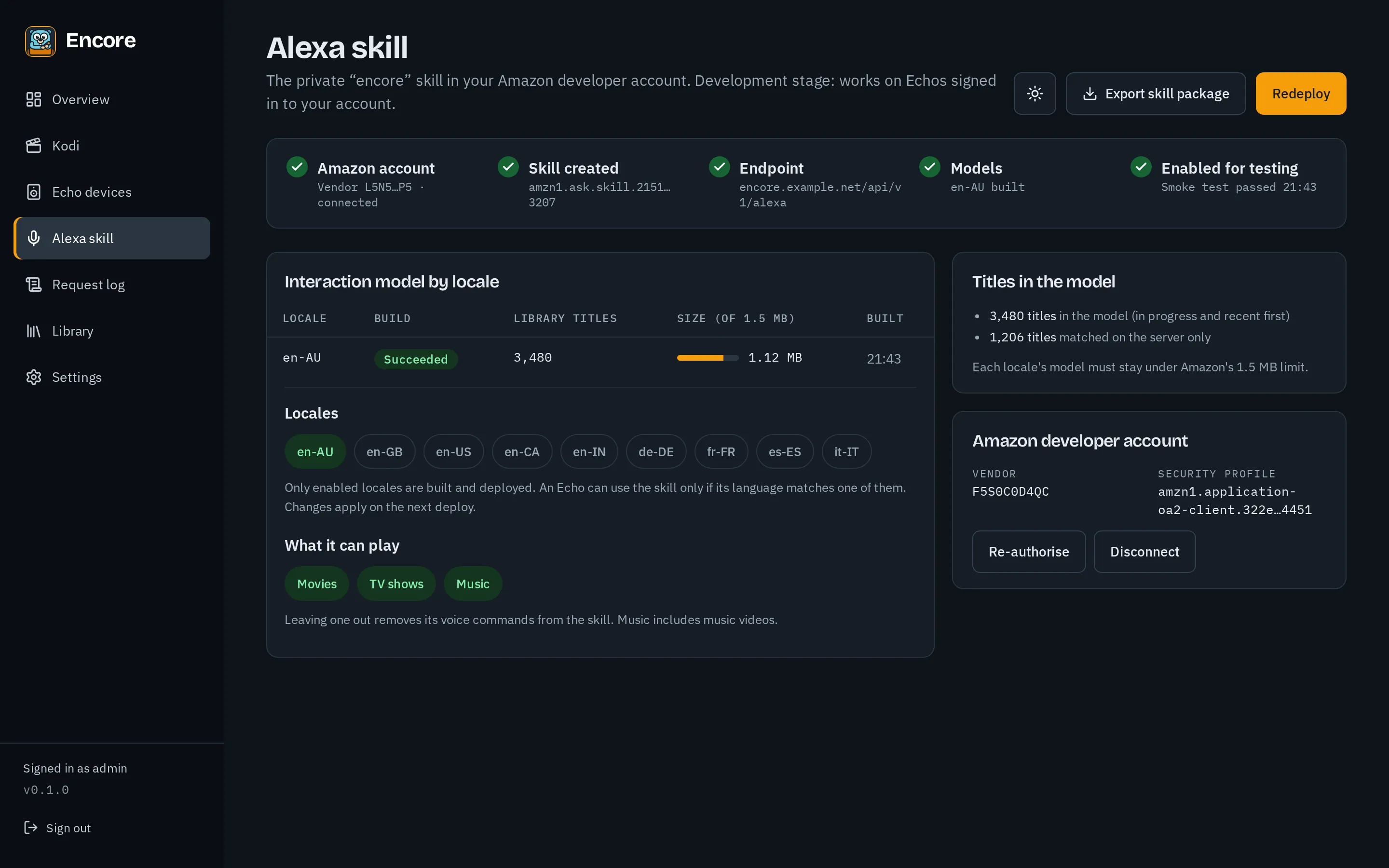Click the 3,480 library titles value

point(532,358)
